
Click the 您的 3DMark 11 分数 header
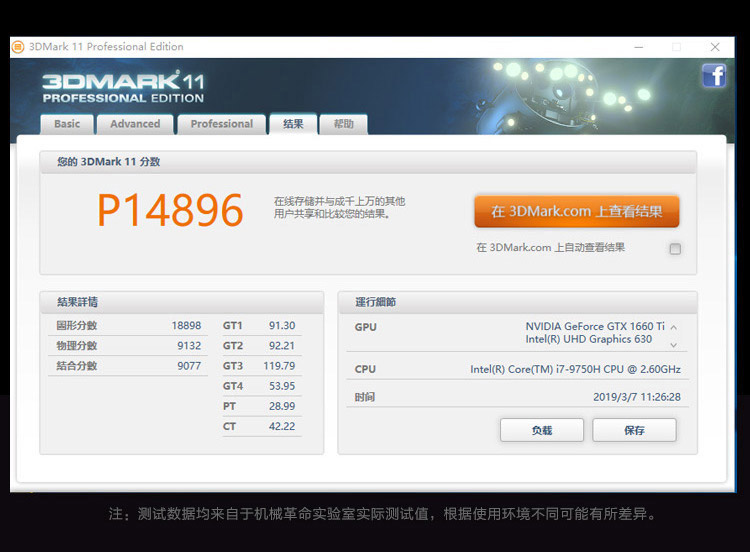coord(368,162)
